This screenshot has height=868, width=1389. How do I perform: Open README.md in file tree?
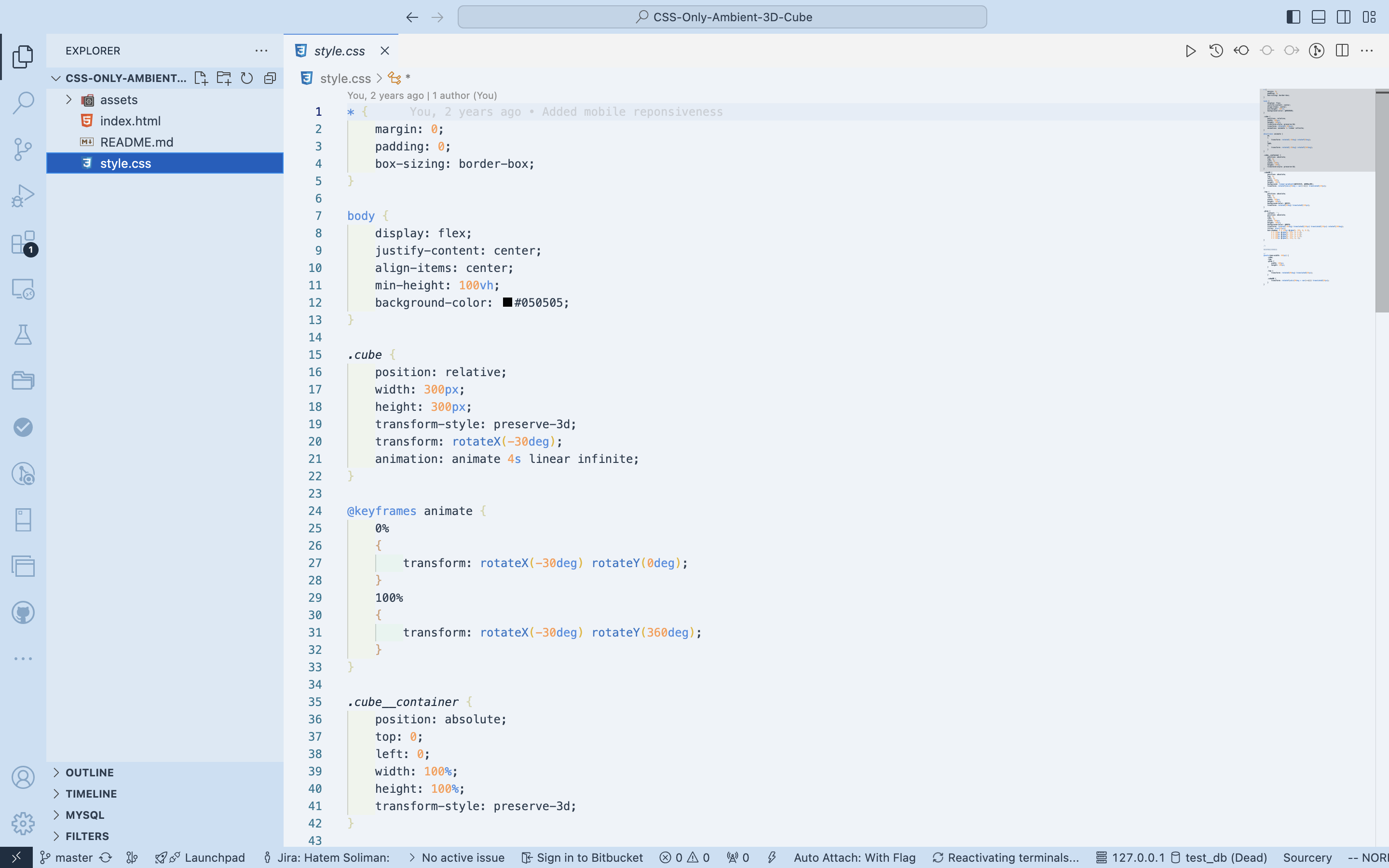pos(165,142)
